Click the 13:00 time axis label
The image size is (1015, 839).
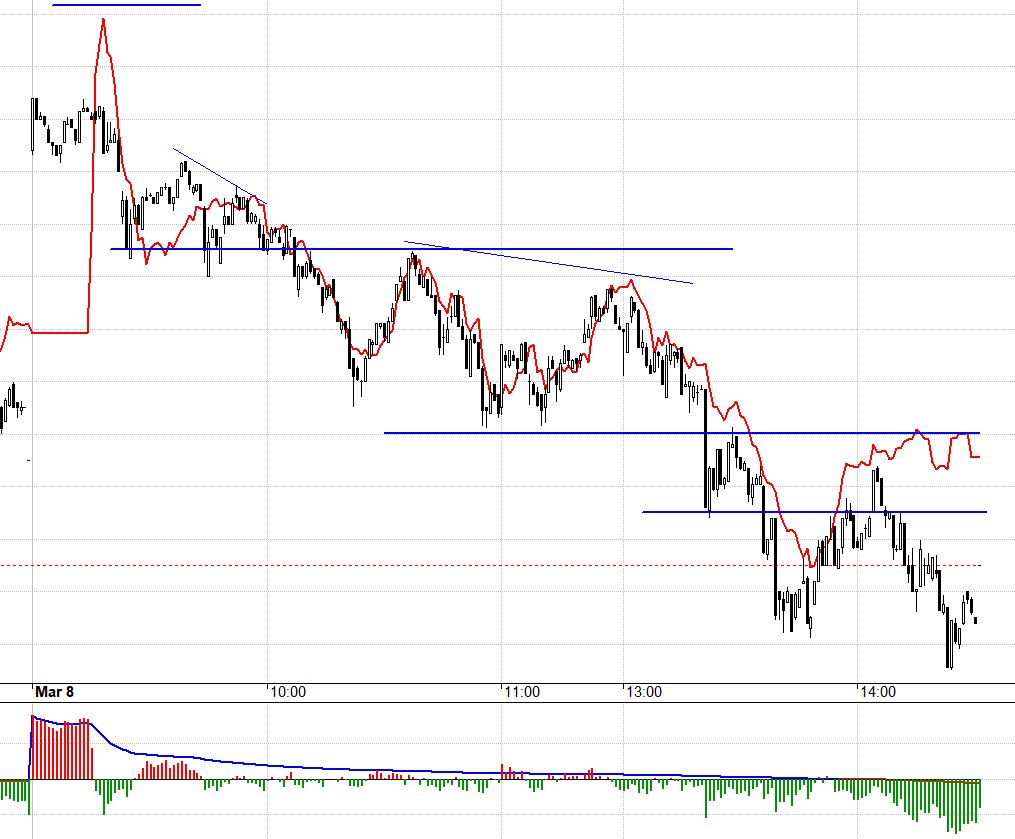coord(644,691)
